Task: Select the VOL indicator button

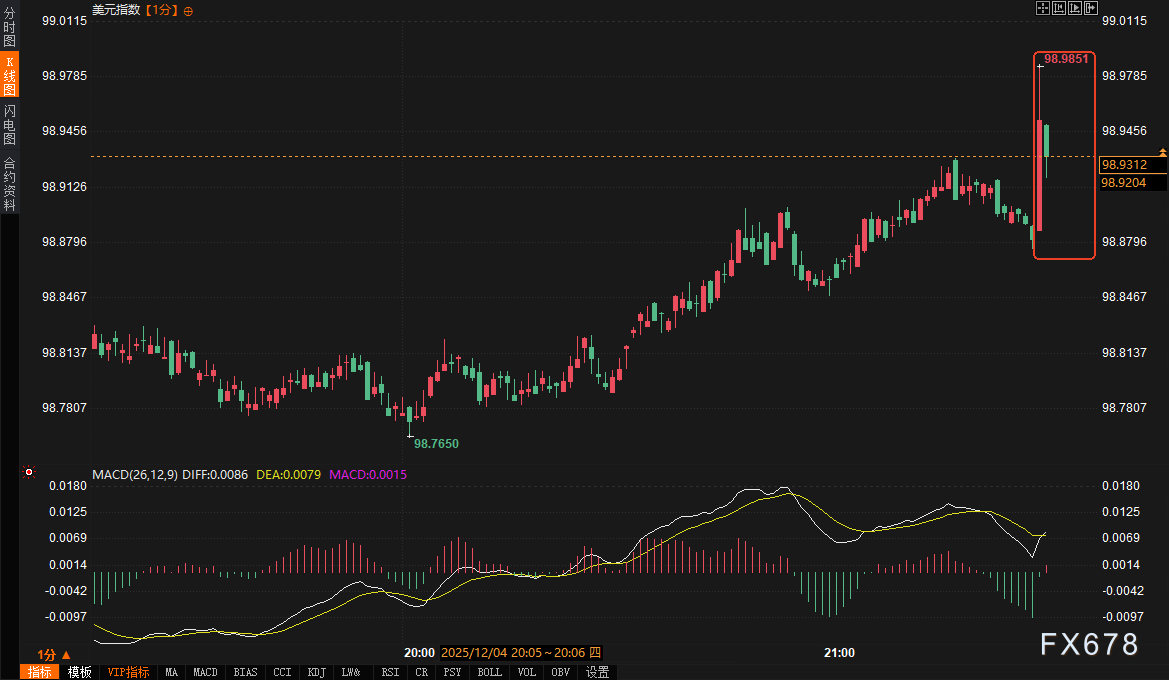Action: [x=526, y=672]
